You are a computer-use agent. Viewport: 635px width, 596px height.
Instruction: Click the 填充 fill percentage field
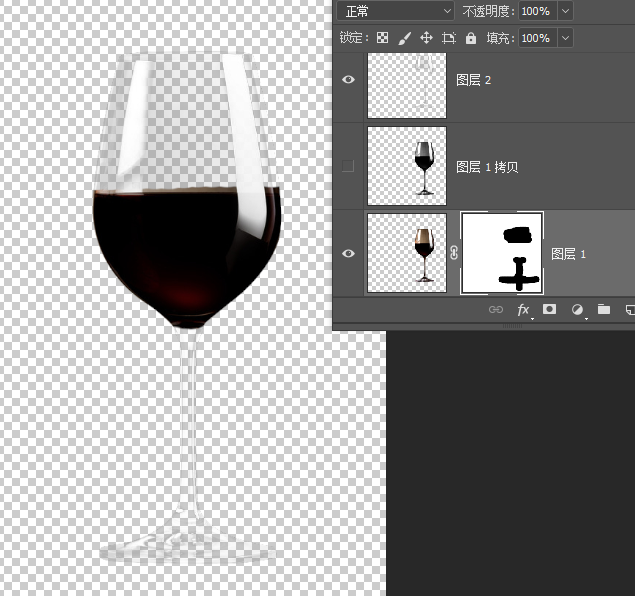click(x=535, y=38)
